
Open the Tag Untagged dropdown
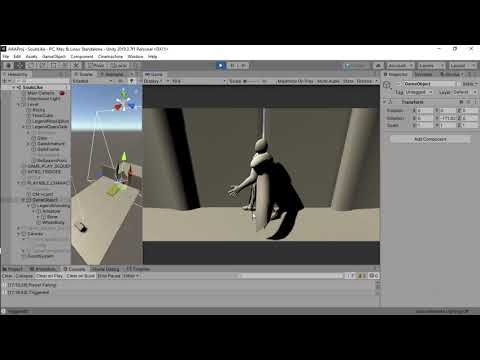tap(419, 92)
